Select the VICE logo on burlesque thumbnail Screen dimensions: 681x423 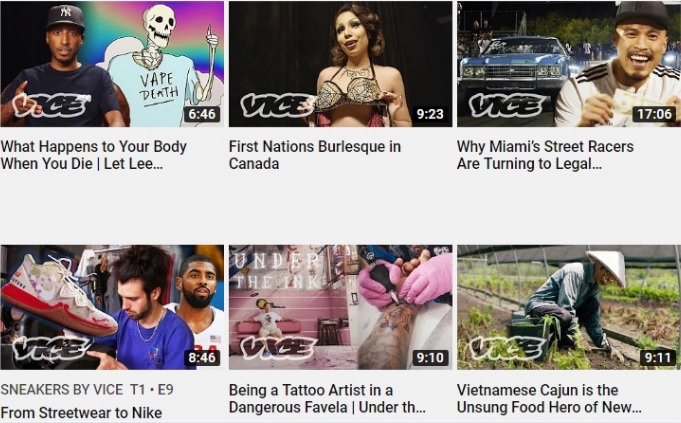[x=278, y=106]
